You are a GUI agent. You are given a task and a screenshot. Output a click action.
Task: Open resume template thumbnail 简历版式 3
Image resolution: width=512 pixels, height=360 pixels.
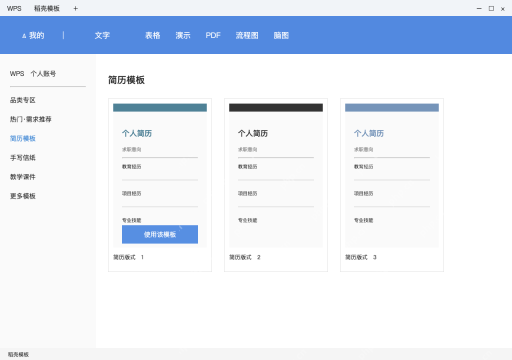[392, 175]
